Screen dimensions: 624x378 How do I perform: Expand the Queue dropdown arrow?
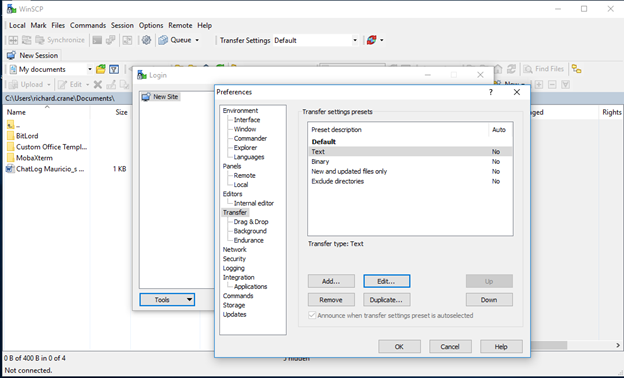(197, 40)
